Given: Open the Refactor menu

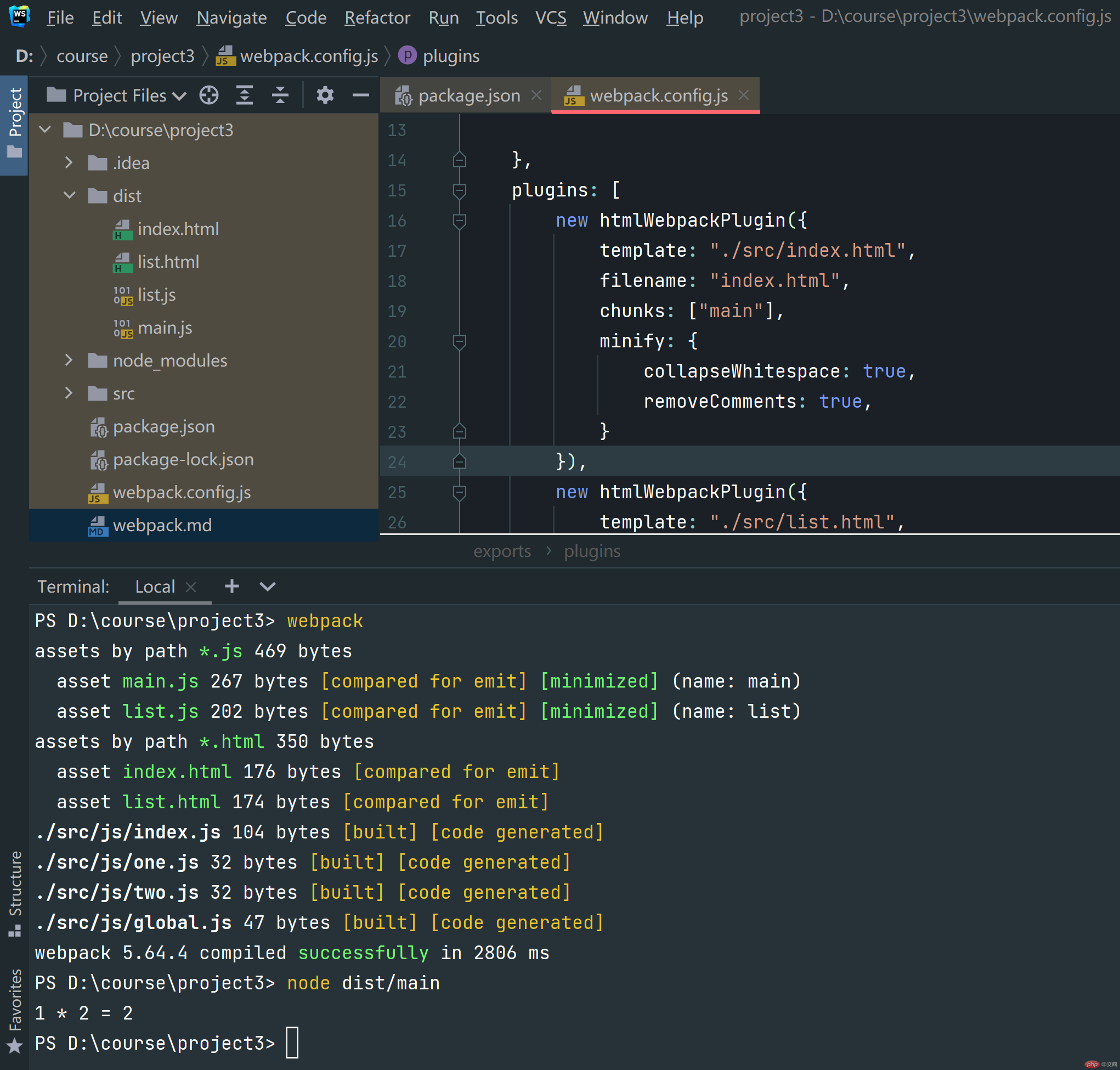Looking at the screenshot, I should click(377, 18).
